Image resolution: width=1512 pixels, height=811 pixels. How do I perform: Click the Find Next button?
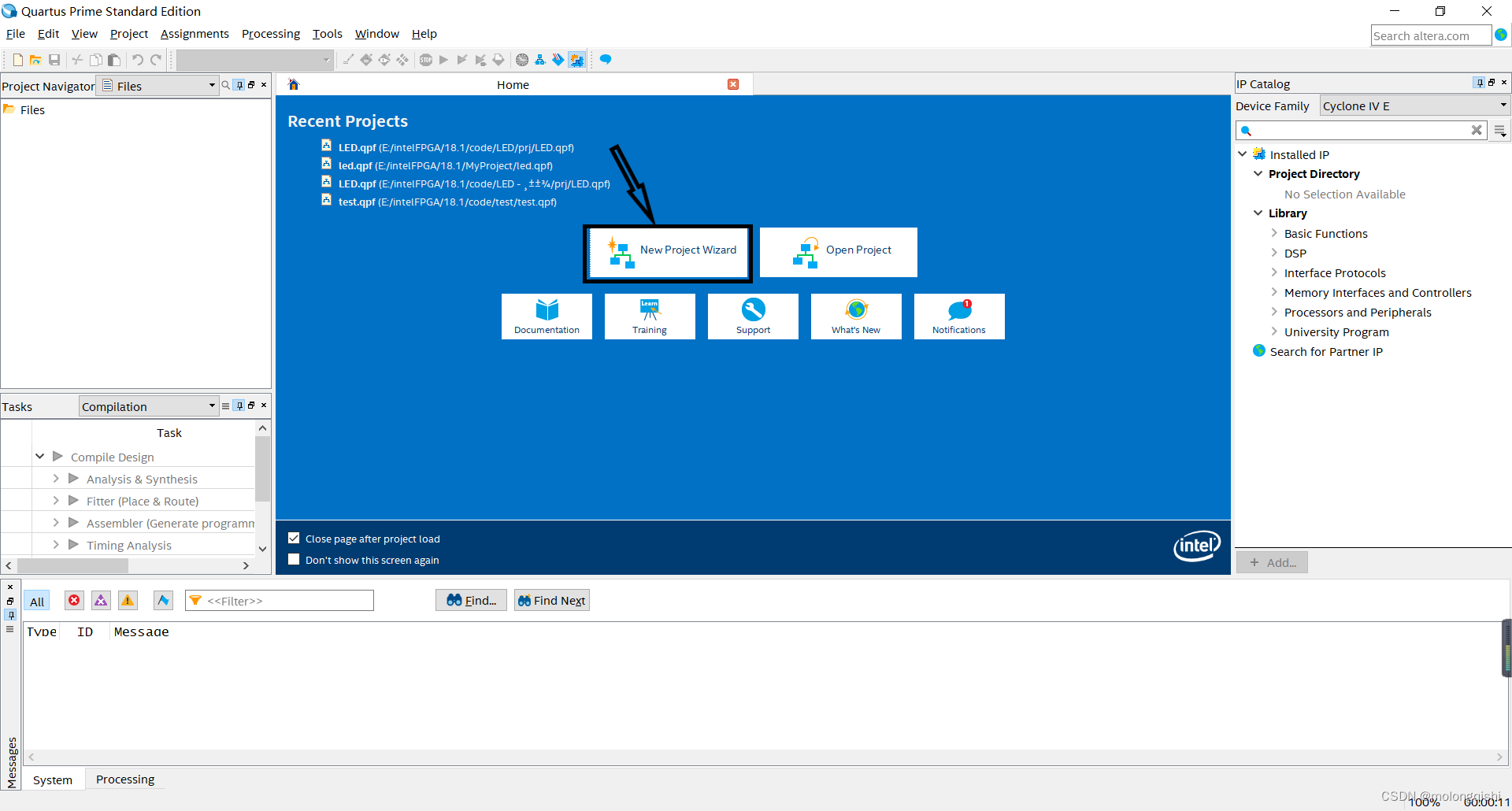coord(551,600)
